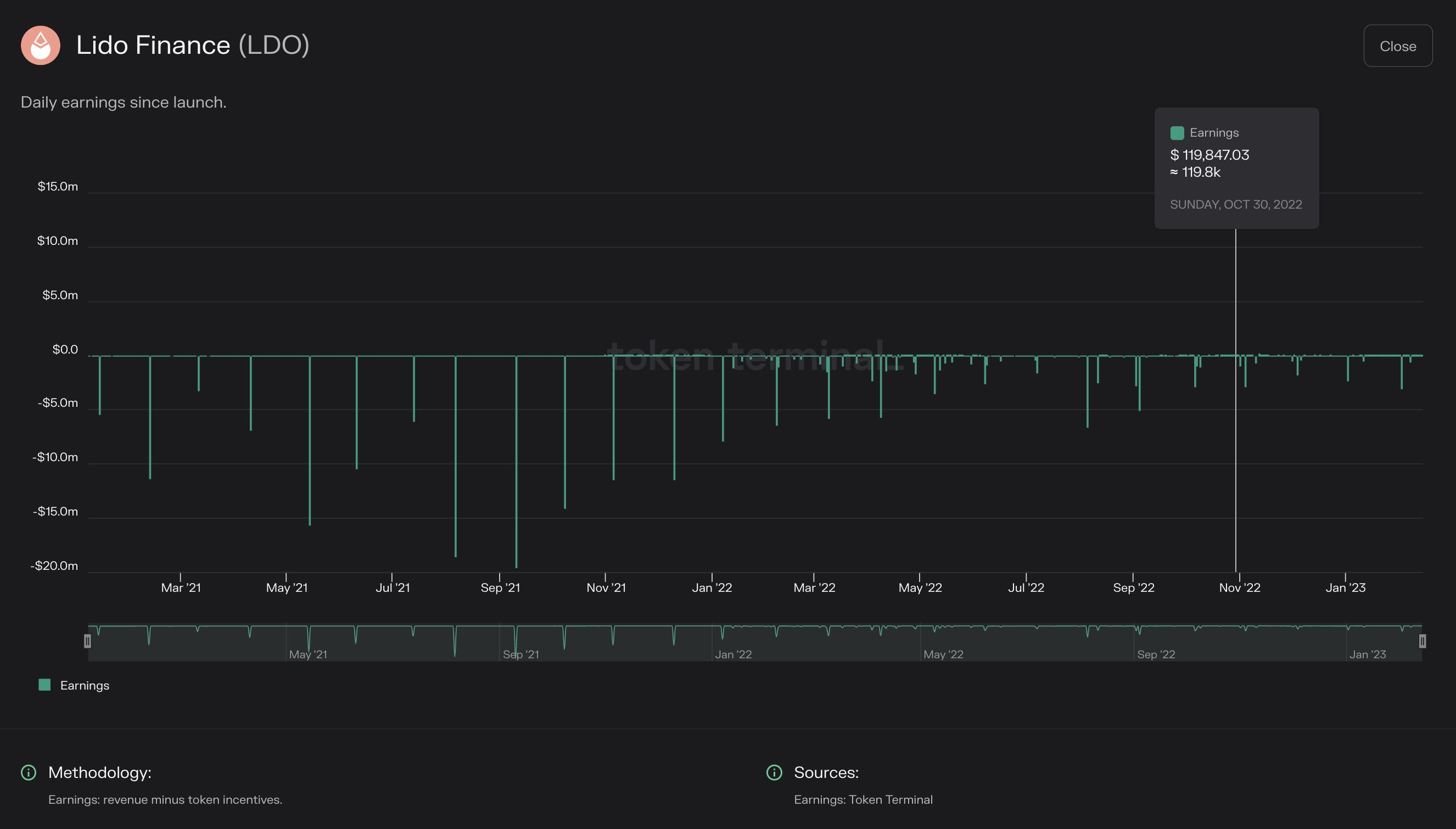Click the green legend square below the chart

[x=44, y=685]
